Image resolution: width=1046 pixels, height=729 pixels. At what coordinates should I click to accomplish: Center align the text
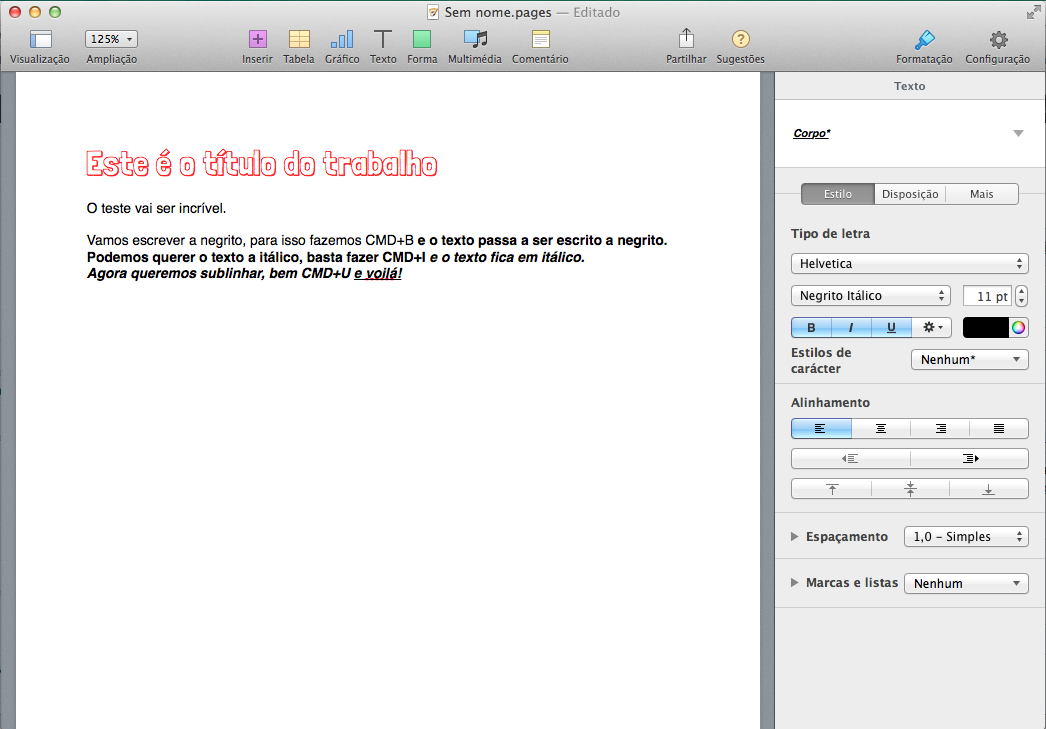881,428
